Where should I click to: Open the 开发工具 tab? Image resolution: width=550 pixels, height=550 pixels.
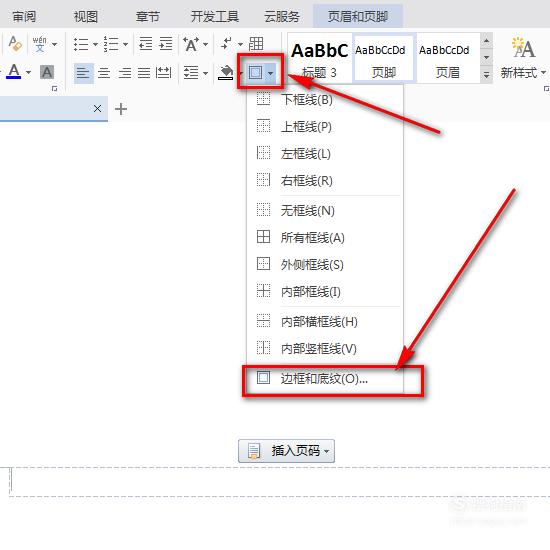pyautogui.click(x=215, y=16)
